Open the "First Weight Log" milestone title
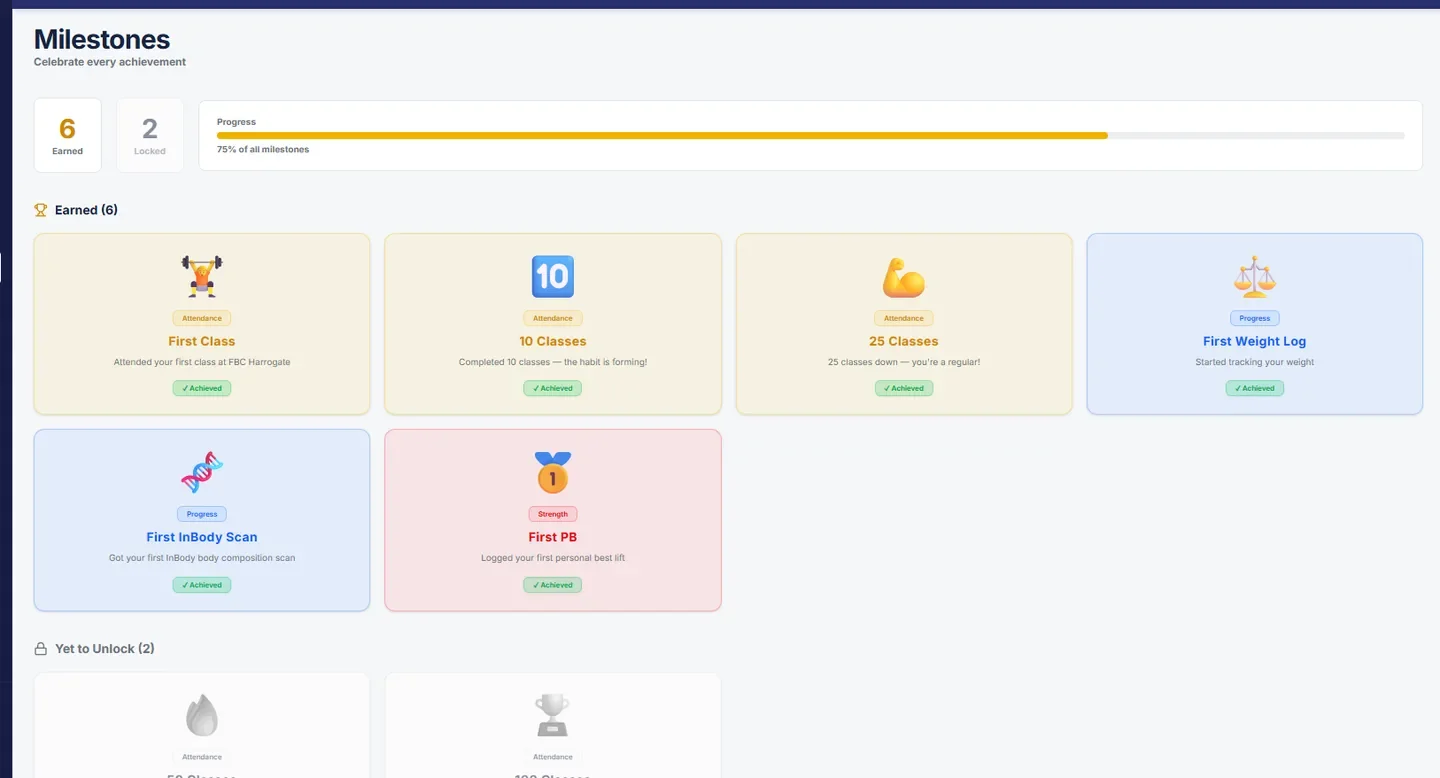 coord(1255,341)
